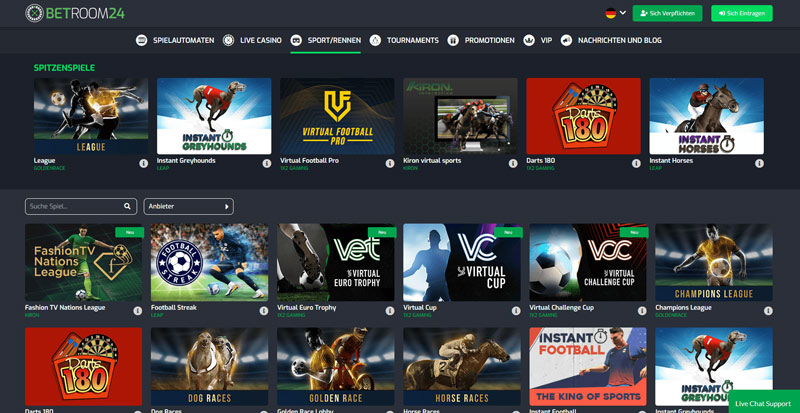The width and height of the screenshot is (800, 413).
Task: Click the Kiron virtual sports title text
Action: click(x=432, y=160)
